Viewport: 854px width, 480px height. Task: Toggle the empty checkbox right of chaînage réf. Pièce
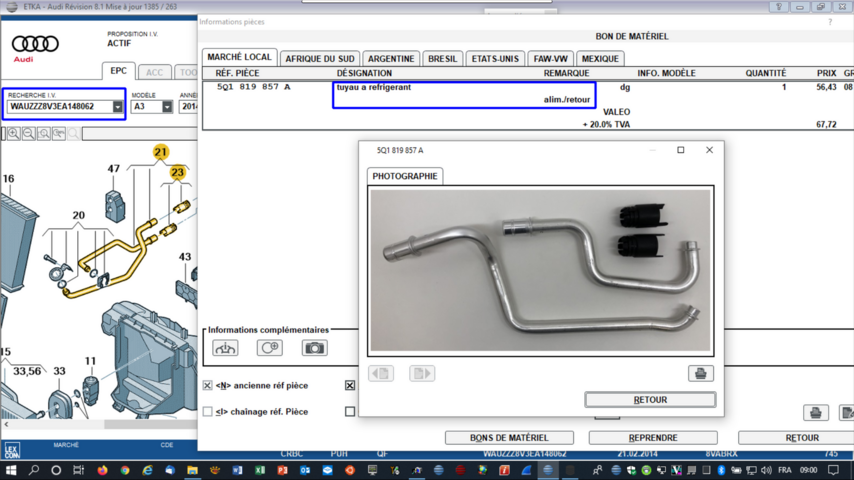pos(350,411)
